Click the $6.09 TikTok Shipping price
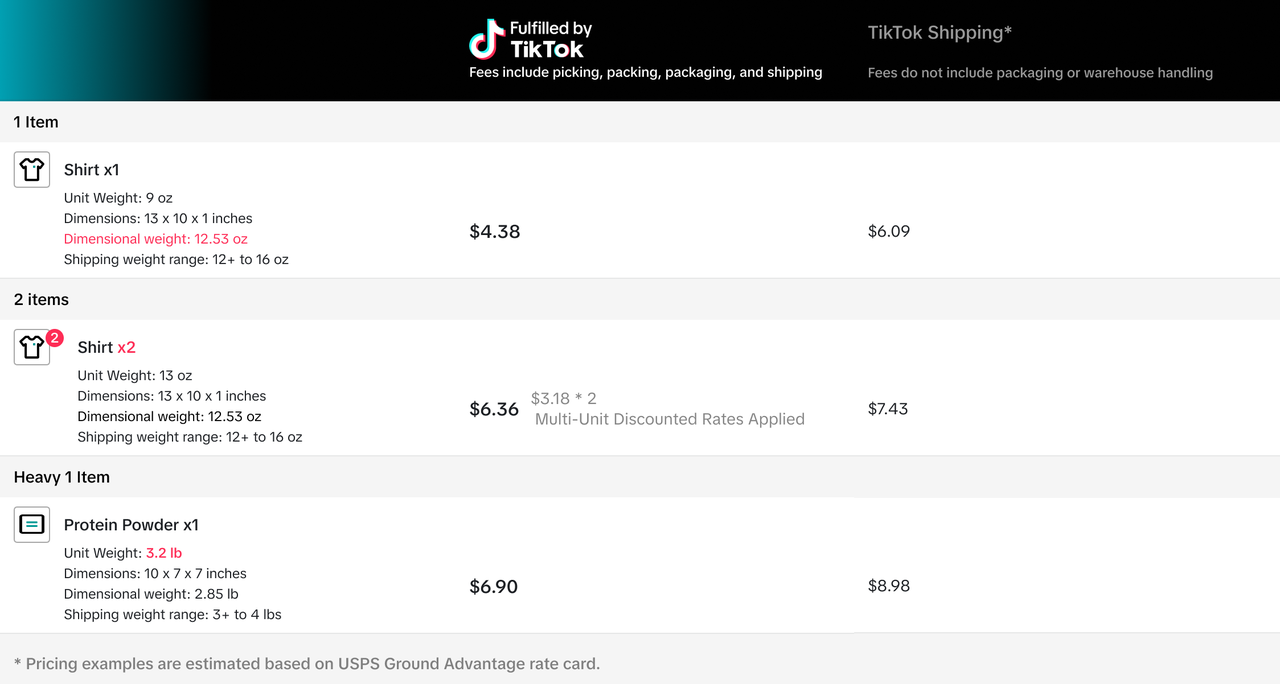 [x=889, y=231]
